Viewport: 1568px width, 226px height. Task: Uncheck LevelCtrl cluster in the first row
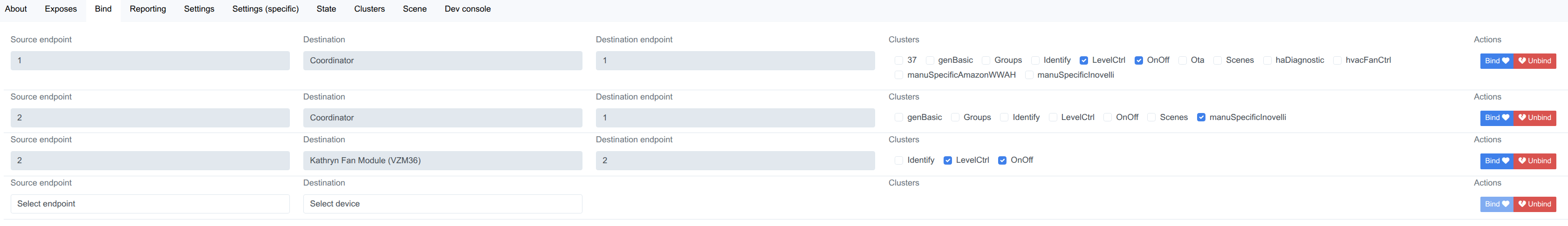point(1083,60)
